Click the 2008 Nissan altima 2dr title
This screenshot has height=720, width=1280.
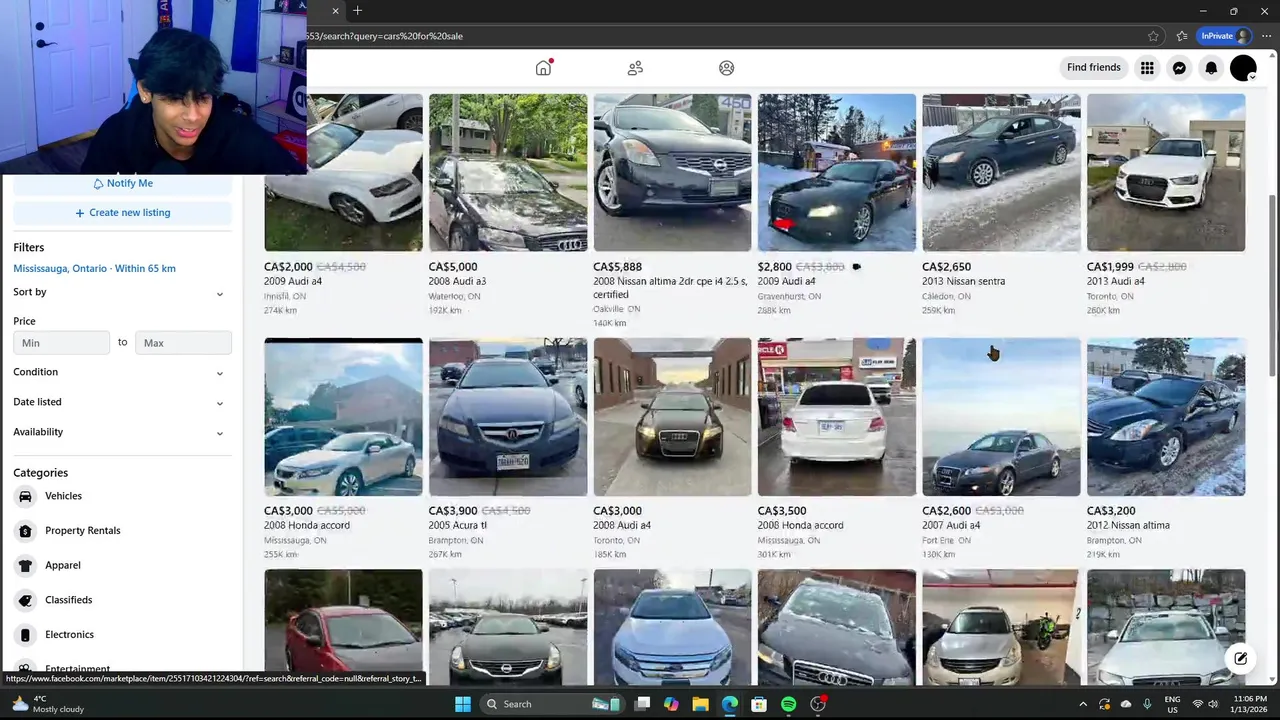pos(670,288)
